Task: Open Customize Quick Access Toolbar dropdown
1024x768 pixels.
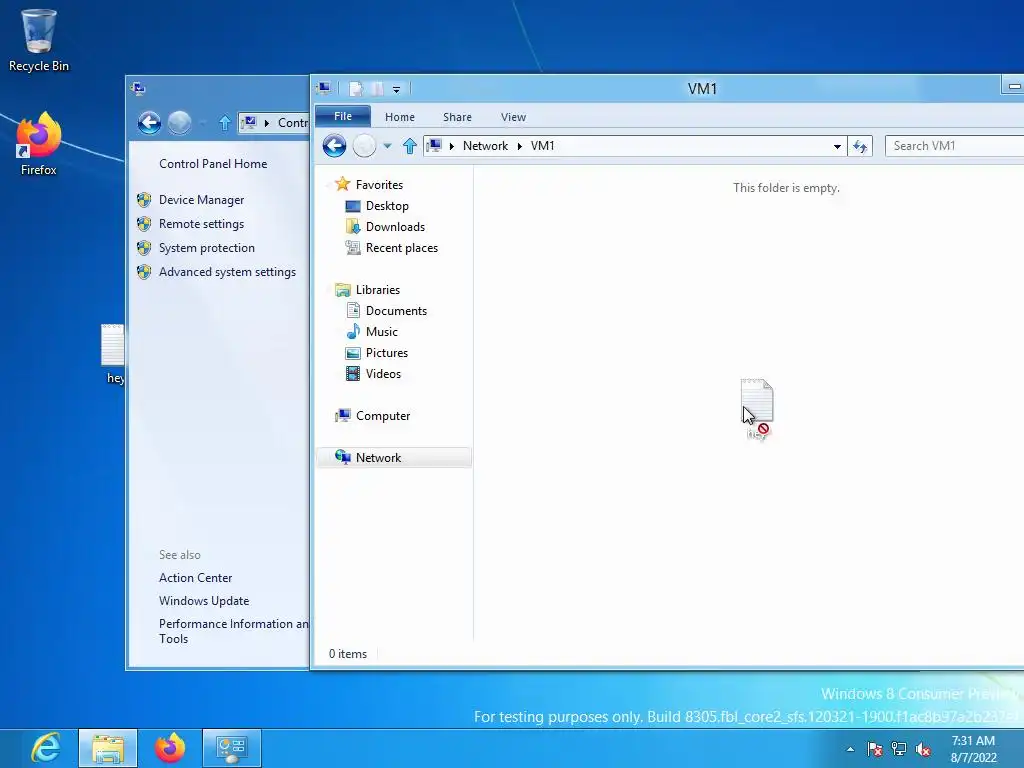Action: coord(396,89)
